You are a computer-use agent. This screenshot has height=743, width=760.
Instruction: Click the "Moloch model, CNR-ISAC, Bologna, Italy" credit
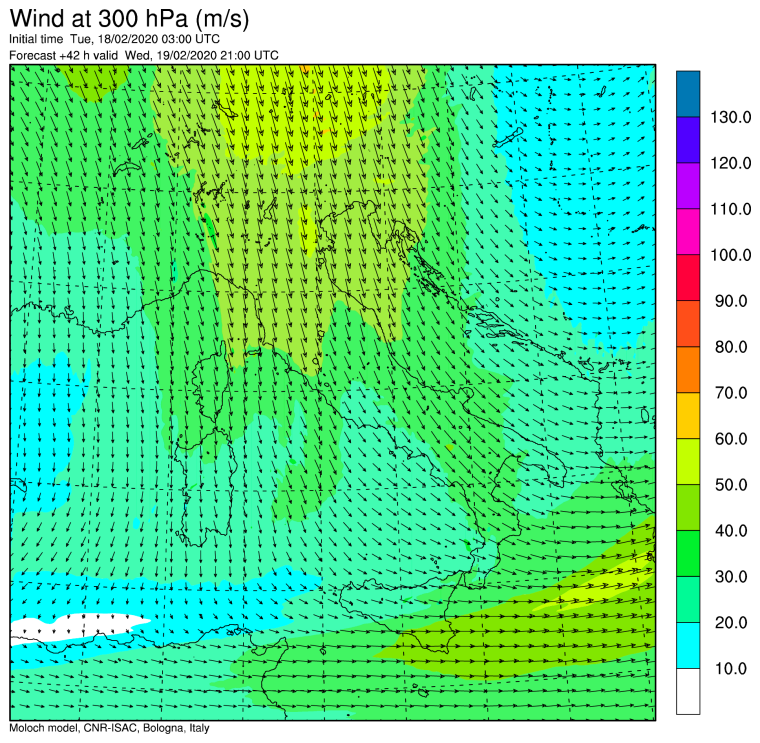[x=109, y=728]
